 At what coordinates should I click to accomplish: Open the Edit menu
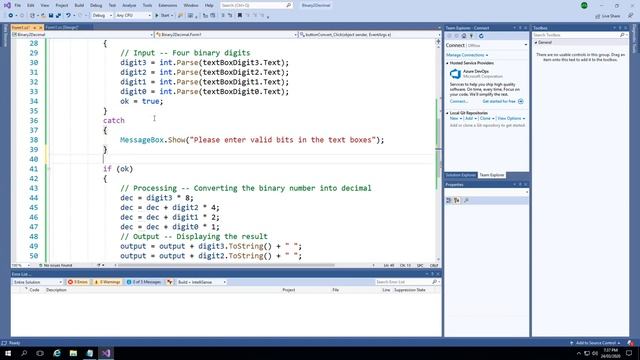click(x=31, y=5)
